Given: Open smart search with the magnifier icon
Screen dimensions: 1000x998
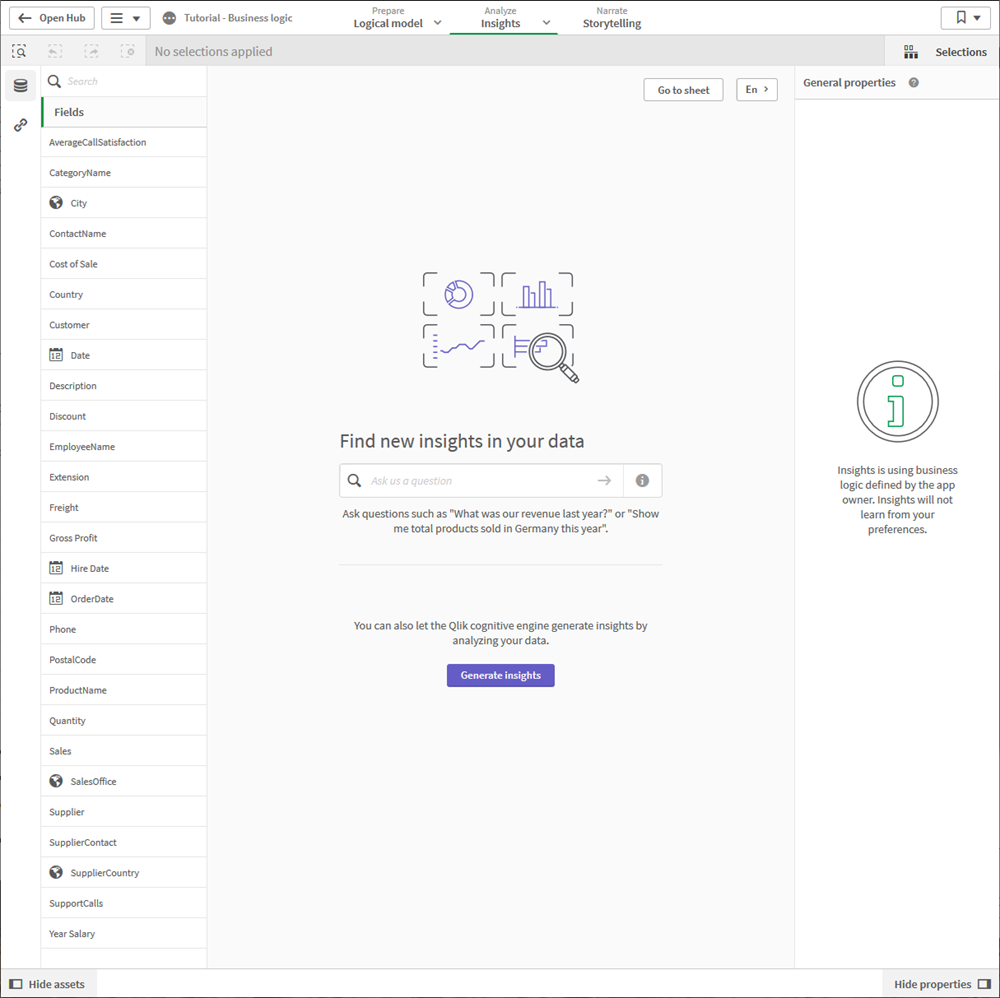Looking at the screenshot, I should click(18, 50).
